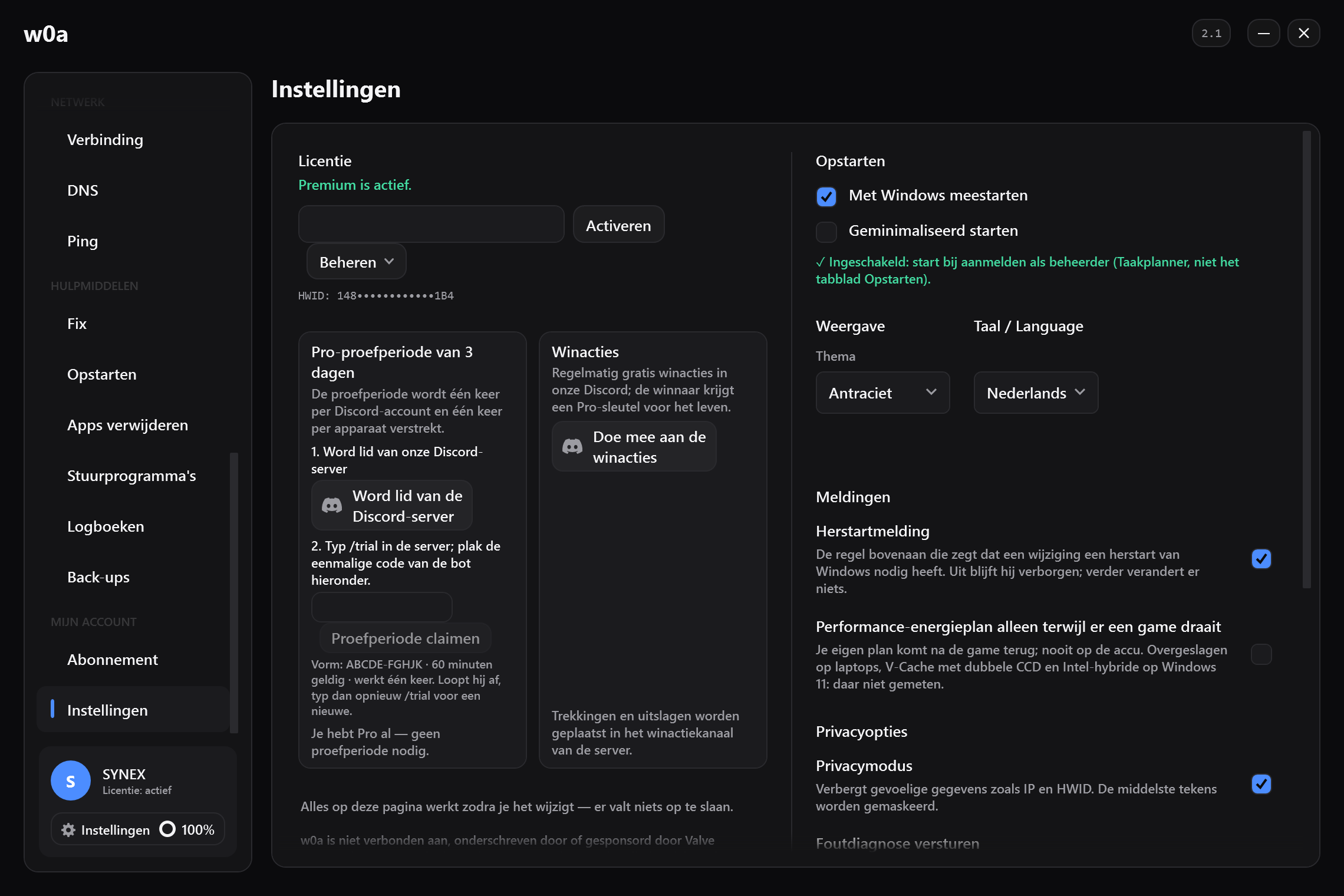Open the Beheren dropdown

coord(357,262)
